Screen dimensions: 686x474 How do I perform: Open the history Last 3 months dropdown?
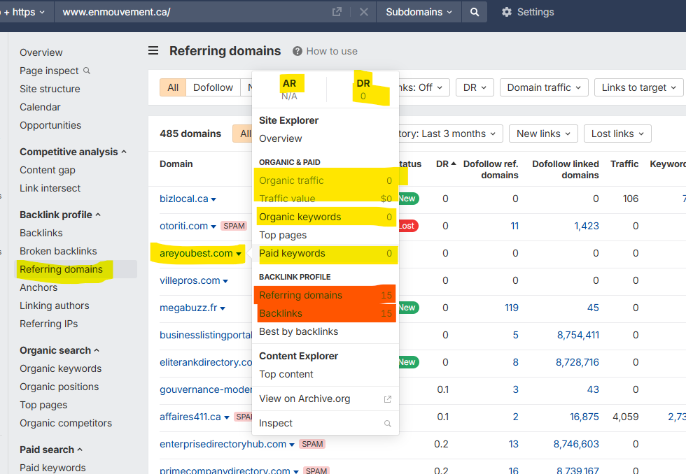[x=451, y=133]
